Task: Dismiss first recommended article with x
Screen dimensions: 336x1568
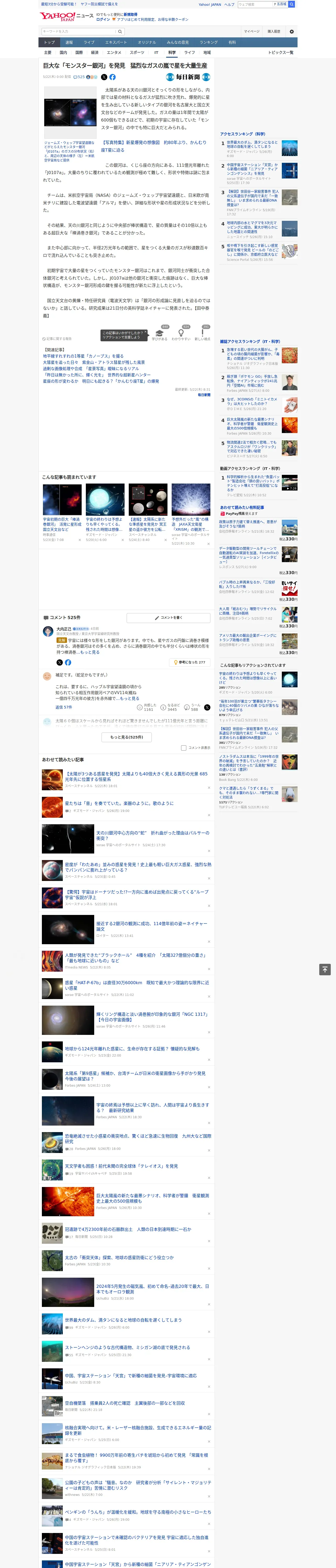Action: tap(209, 788)
